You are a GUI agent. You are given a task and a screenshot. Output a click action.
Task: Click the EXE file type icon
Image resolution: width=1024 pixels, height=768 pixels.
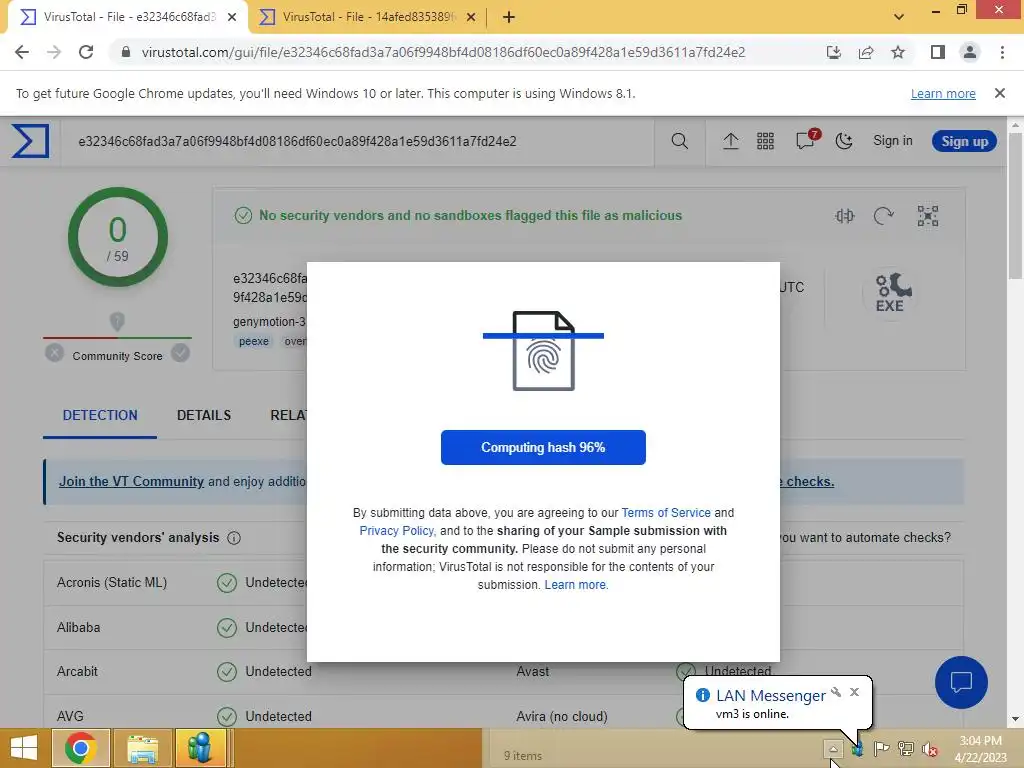pos(891,293)
